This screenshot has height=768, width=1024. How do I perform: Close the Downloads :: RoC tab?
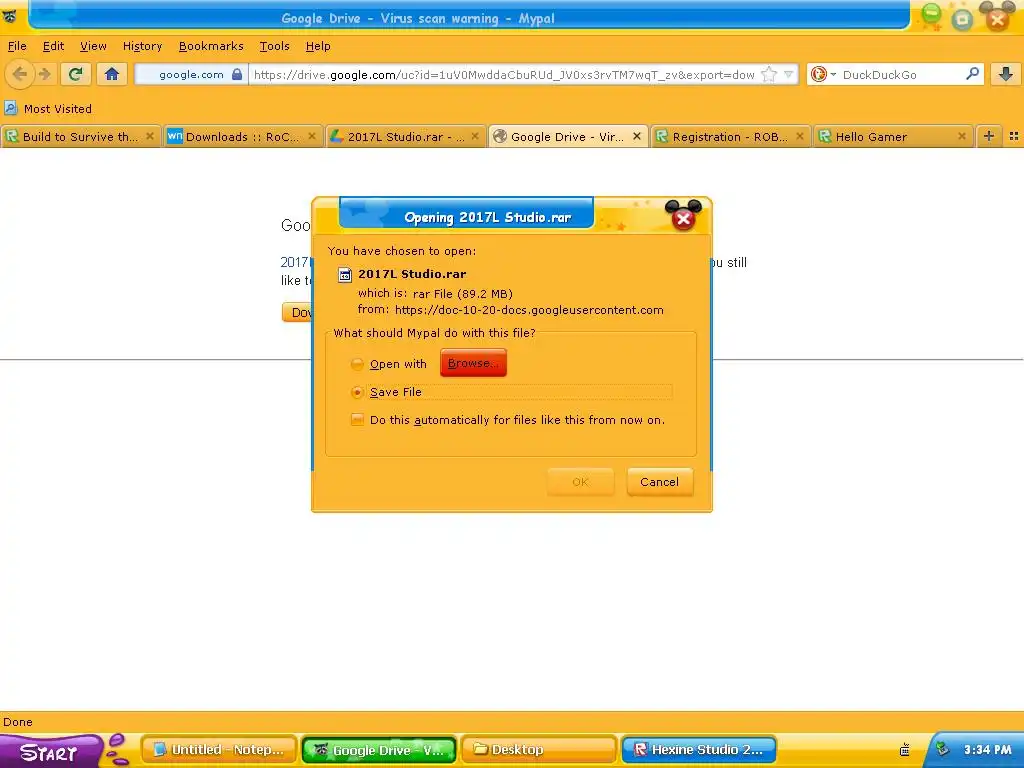click(x=312, y=136)
